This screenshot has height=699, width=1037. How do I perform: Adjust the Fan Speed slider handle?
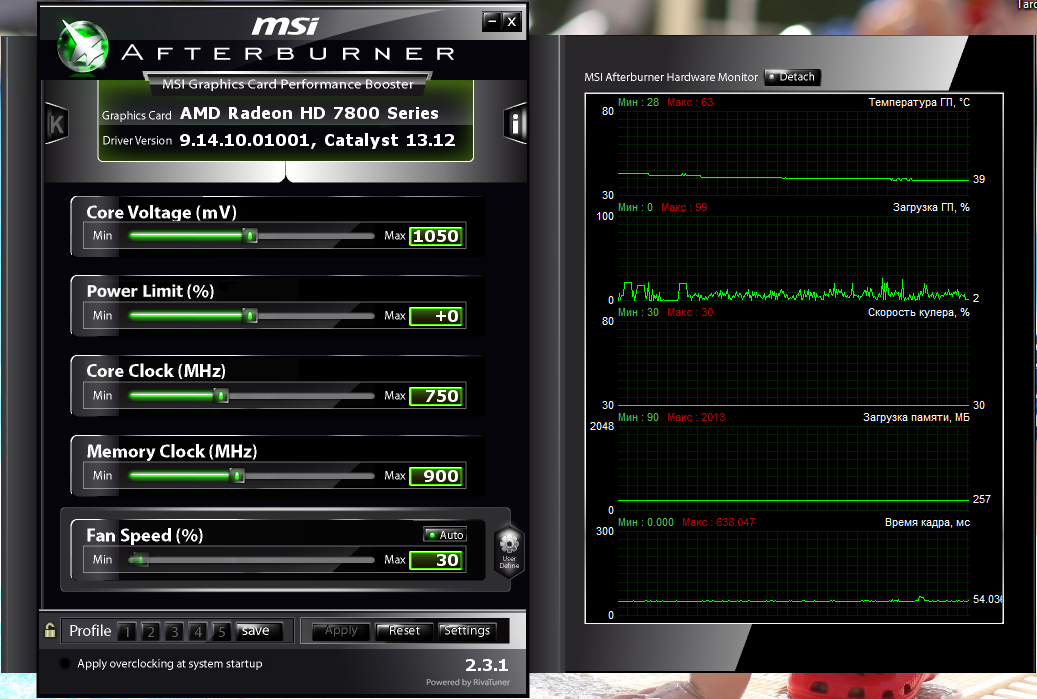(139, 559)
